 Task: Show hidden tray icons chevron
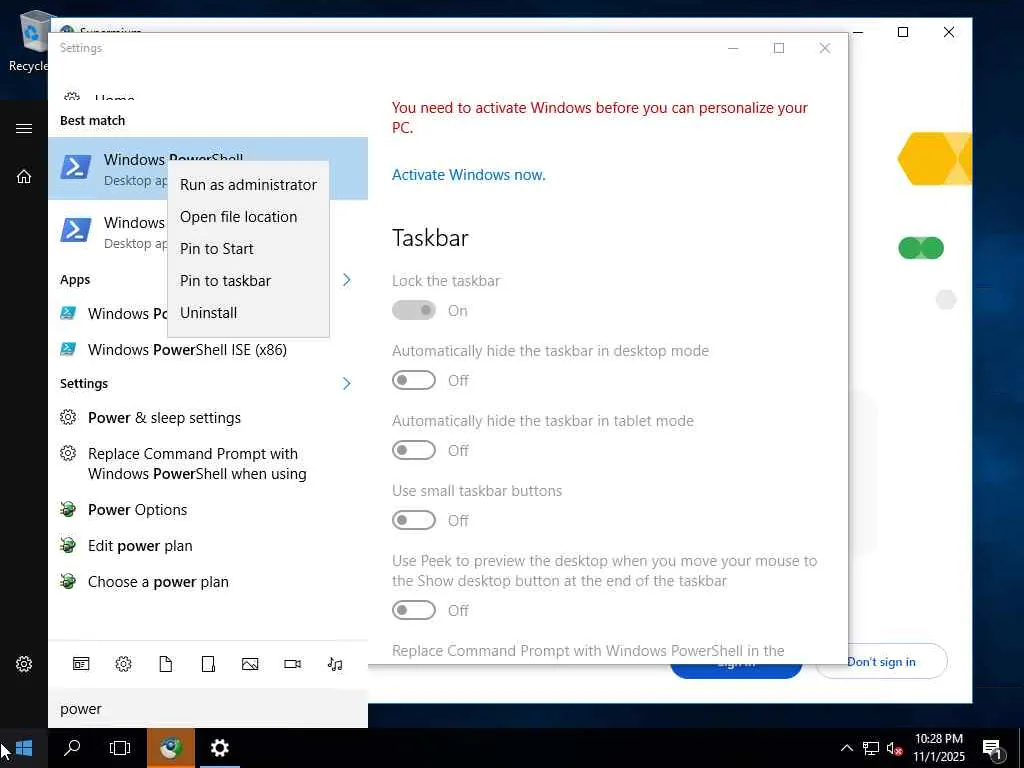pyautogui.click(x=846, y=748)
